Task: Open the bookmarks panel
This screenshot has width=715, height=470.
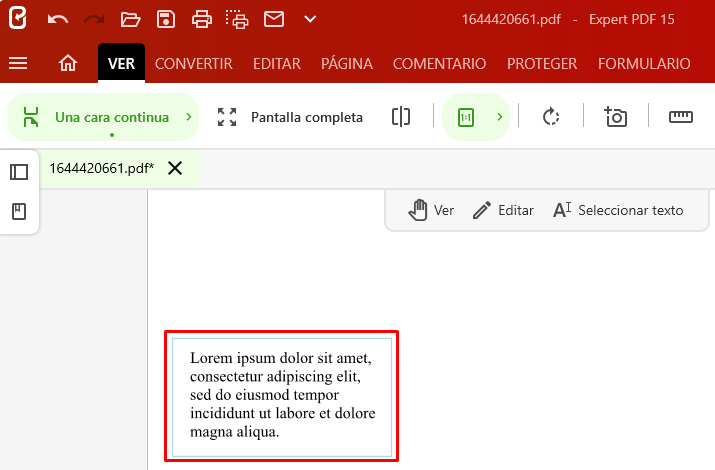Action: point(19,212)
